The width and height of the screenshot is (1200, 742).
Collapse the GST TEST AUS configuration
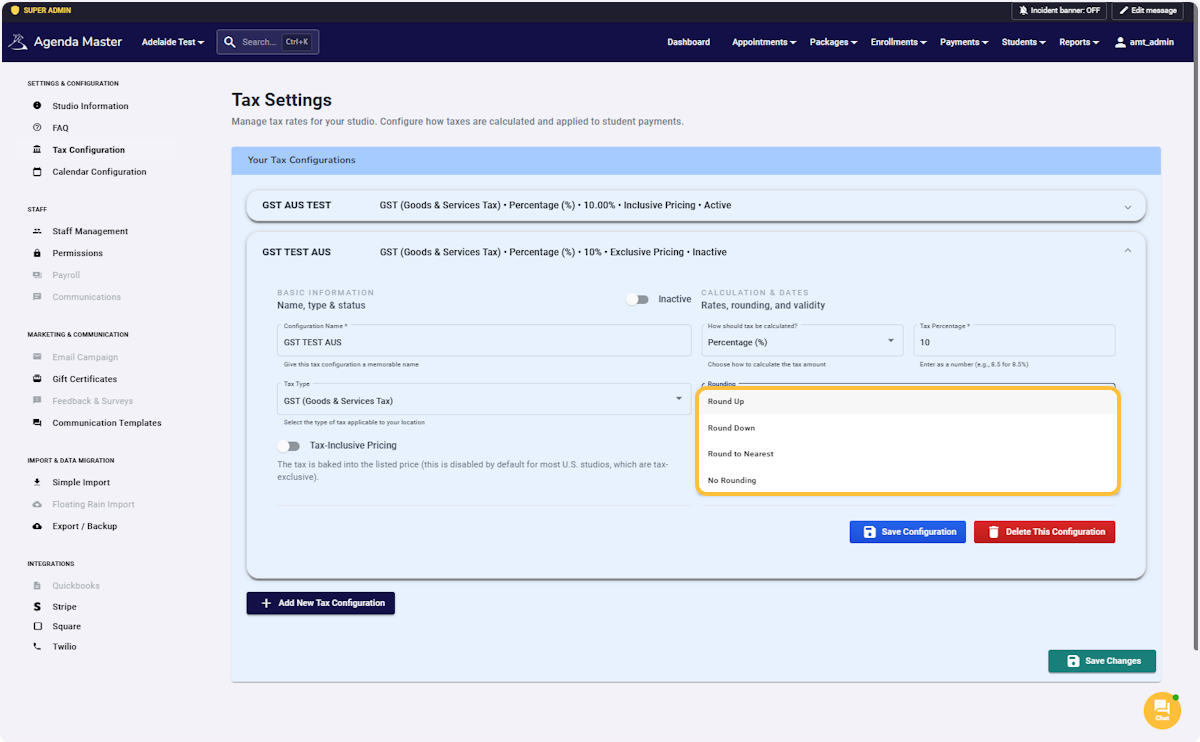[x=1128, y=252]
